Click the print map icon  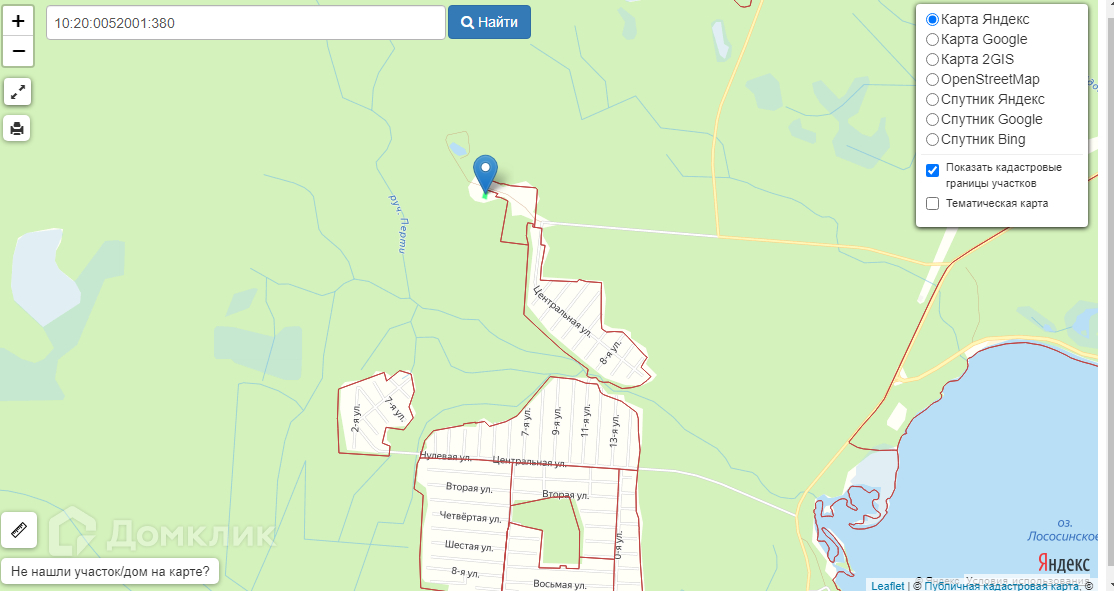pos(18,129)
